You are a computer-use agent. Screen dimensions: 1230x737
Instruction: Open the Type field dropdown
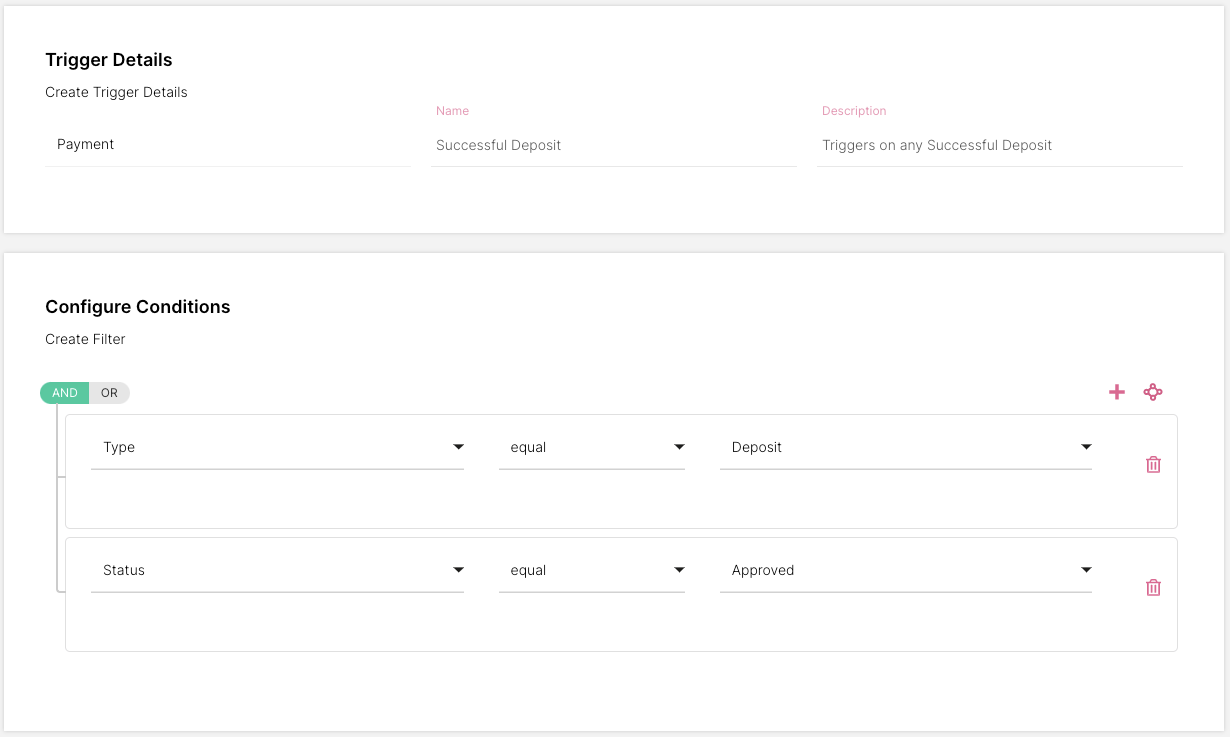270,448
